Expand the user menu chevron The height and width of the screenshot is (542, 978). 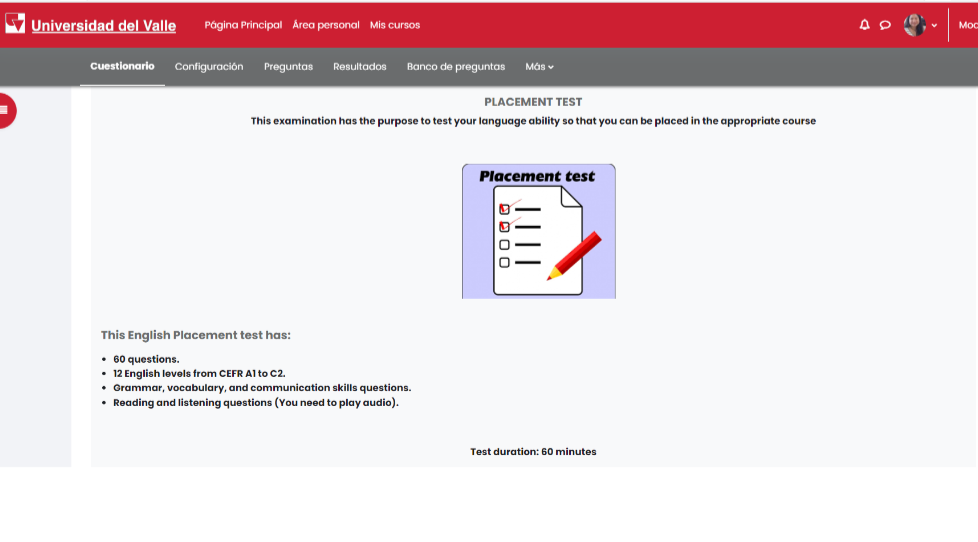(x=935, y=25)
